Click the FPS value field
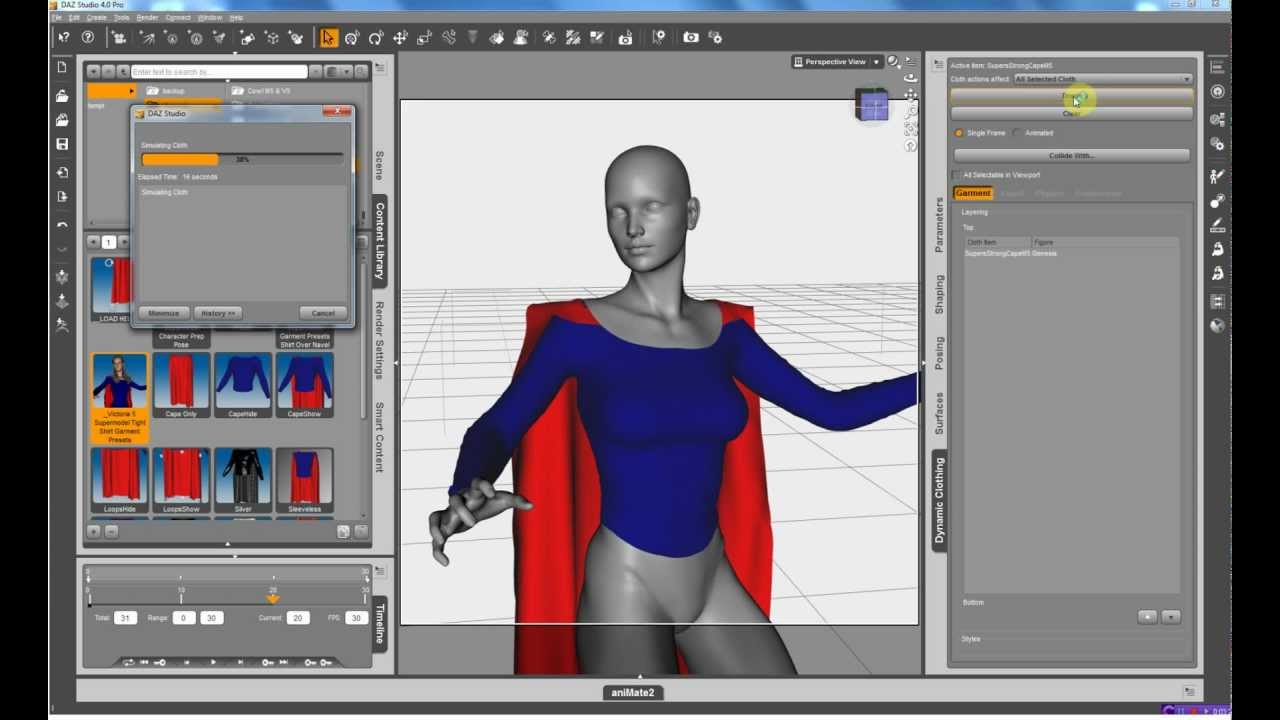 [356, 618]
